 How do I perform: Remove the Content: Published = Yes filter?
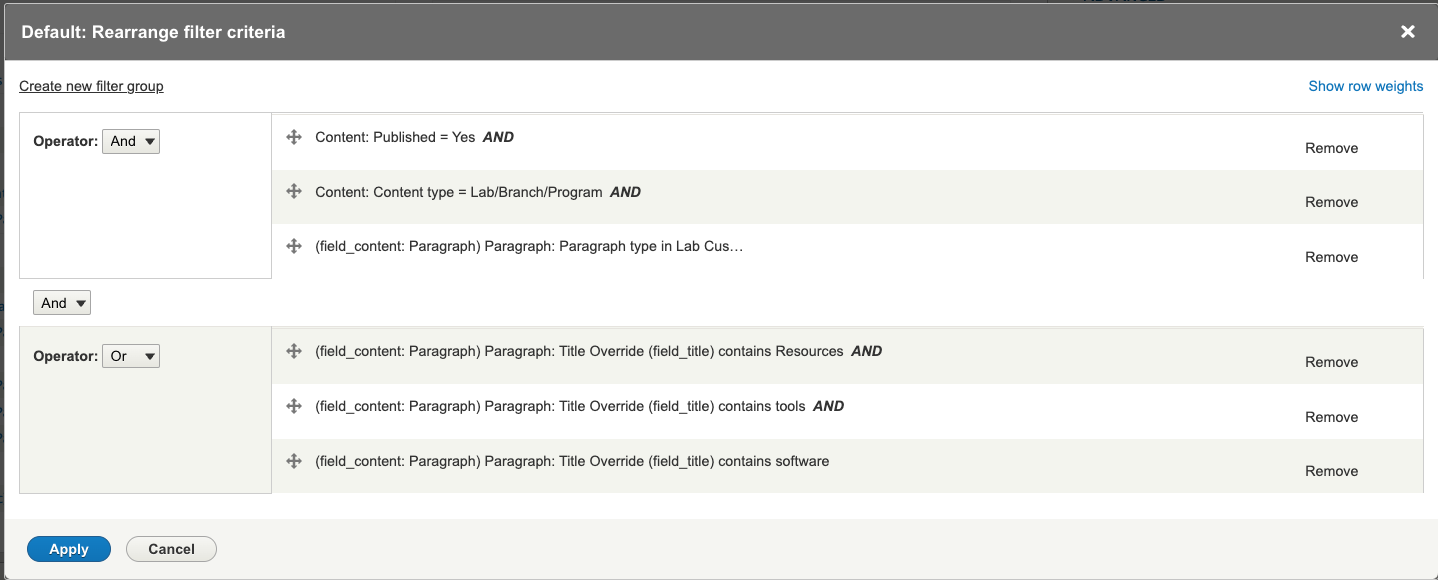click(x=1331, y=148)
